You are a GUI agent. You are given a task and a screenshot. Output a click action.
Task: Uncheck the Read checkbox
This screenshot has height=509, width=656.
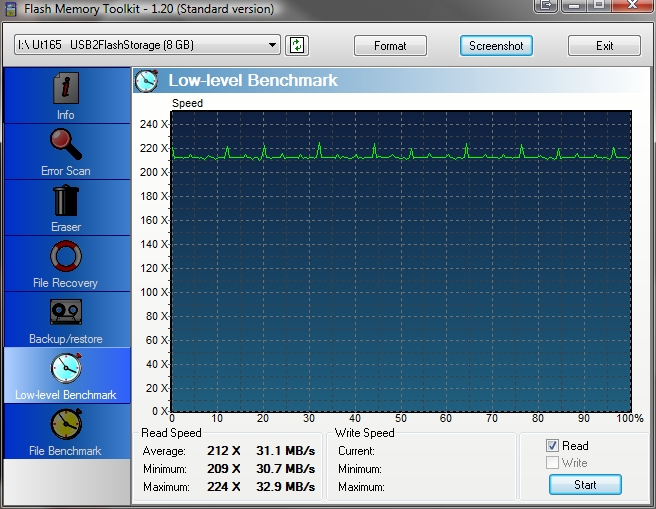pos(552,446)
